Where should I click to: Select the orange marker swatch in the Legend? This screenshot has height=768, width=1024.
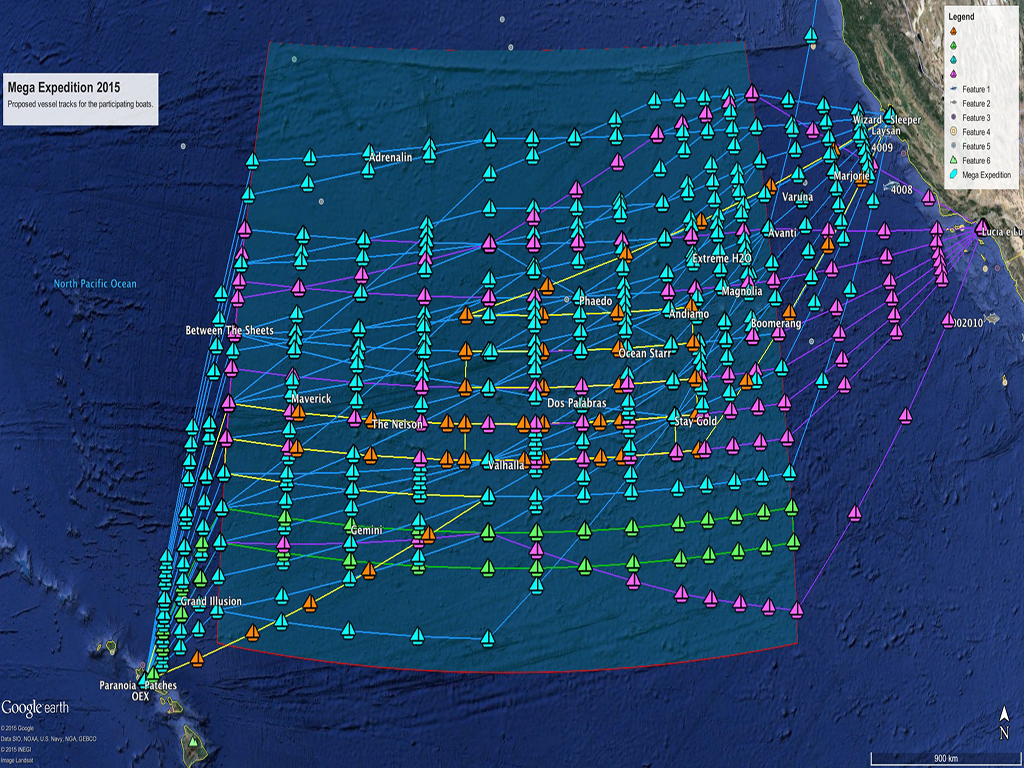click(953, 32)
